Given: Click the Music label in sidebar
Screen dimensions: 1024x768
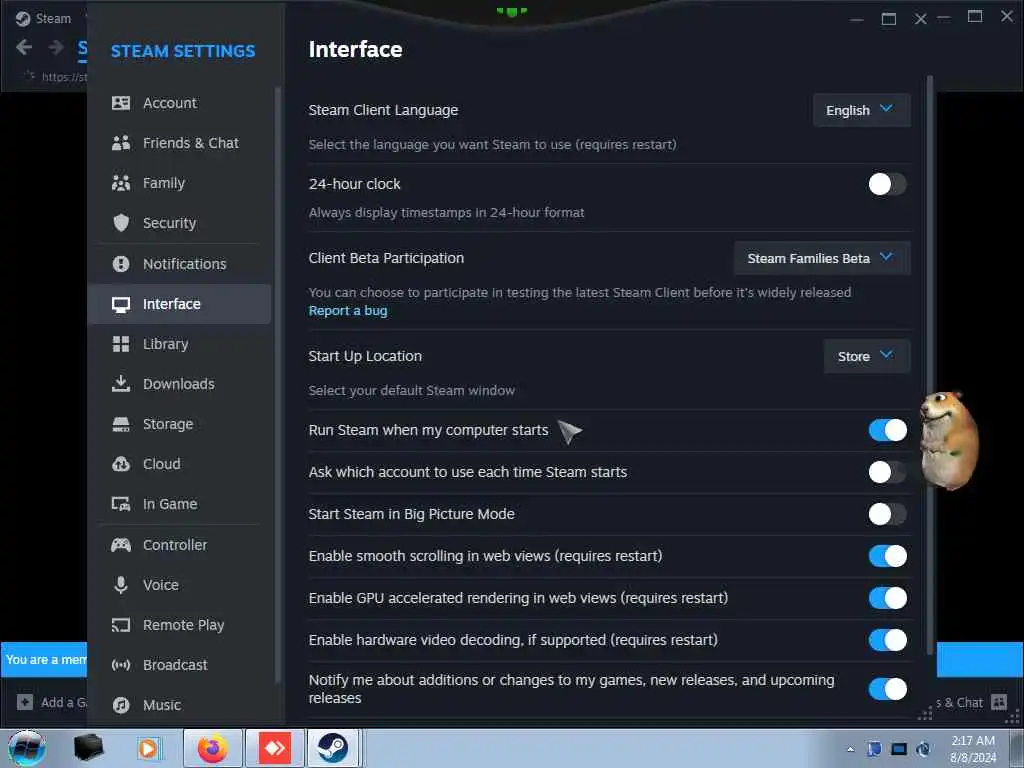Looking at the screenshot, I should pyautogui.click(x=162, y=705).
